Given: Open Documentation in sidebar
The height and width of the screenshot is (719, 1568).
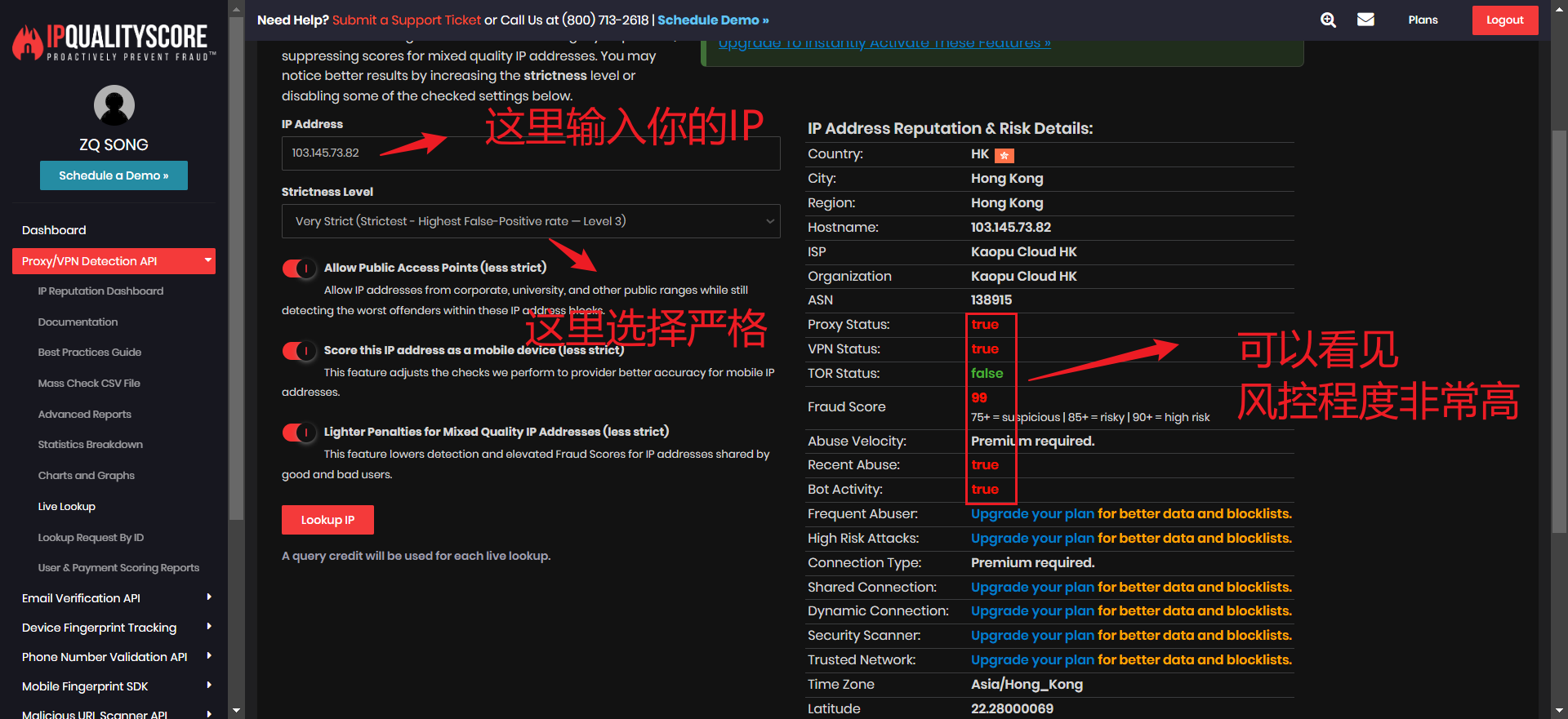Looking at the screenshot, I should (78, 322).
